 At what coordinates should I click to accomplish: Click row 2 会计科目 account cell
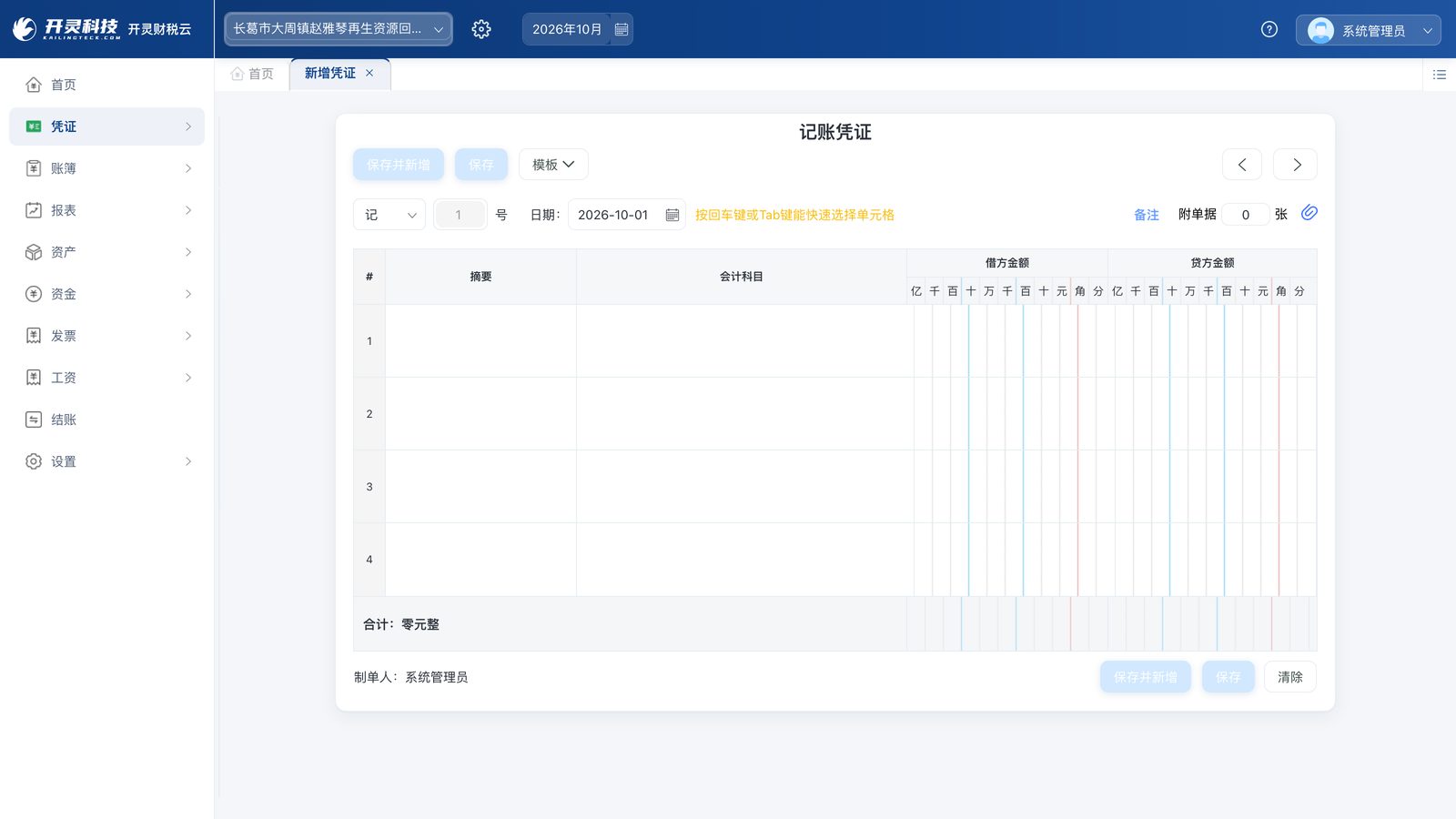[x=742, y=414]
